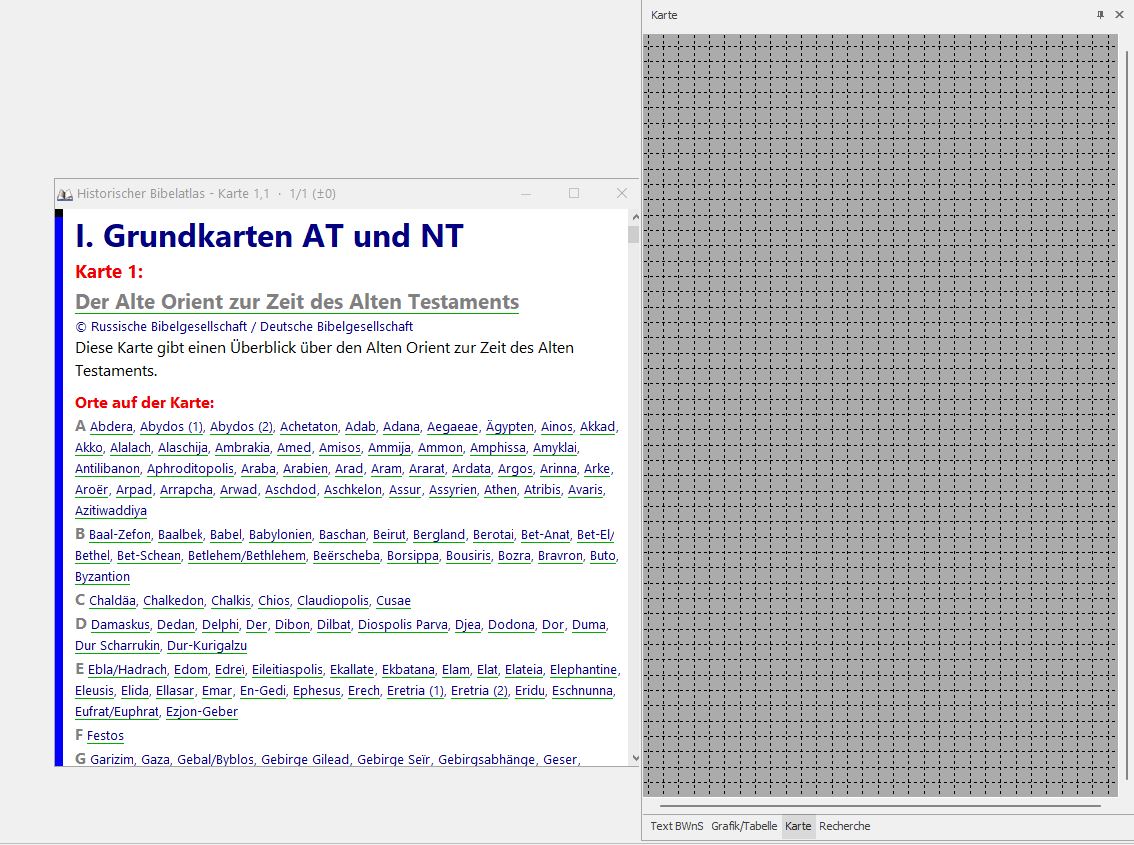
Task: Open the Claudiopolis link
Action: coord(333,600)
